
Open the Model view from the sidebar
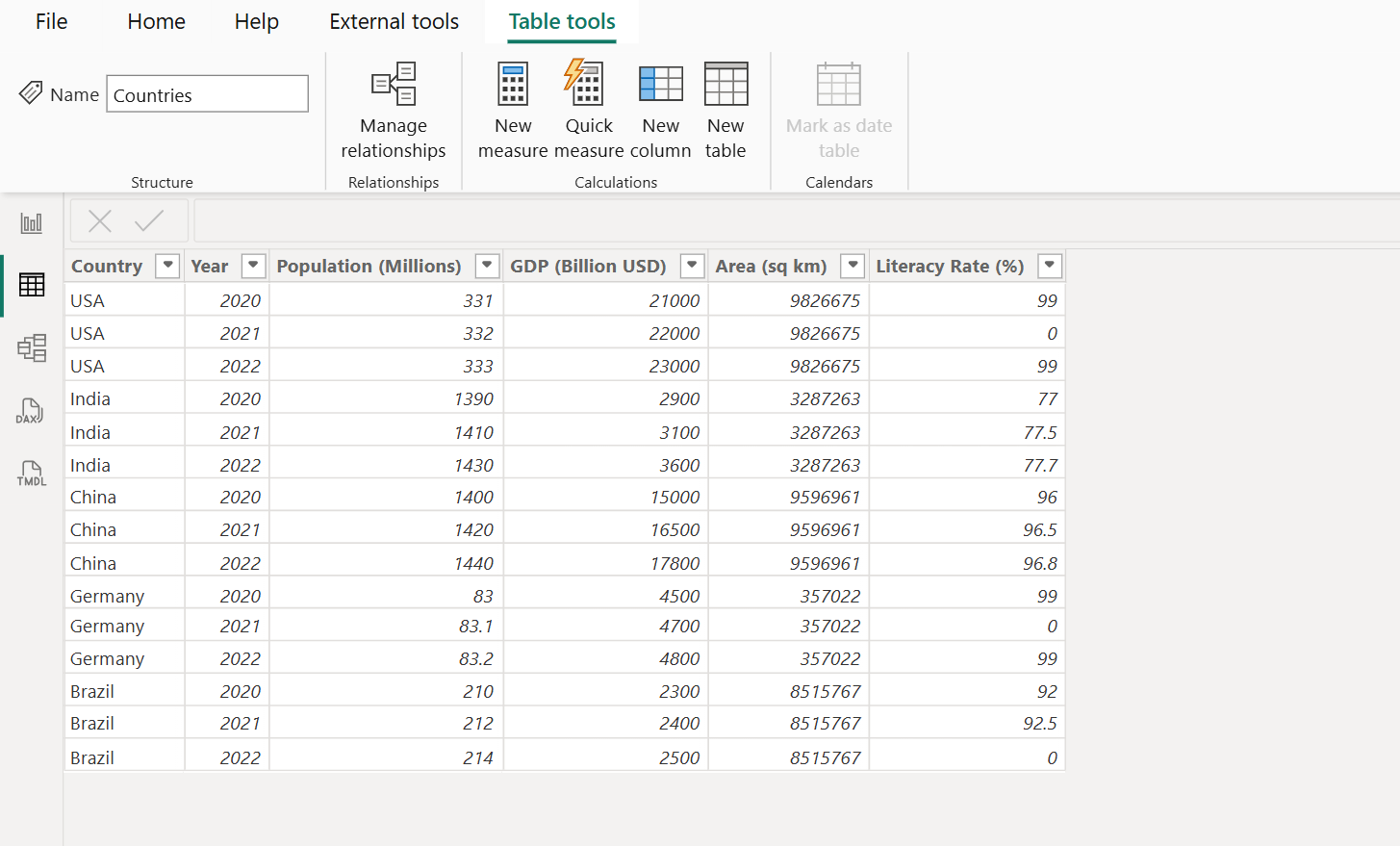tap(31, 347)
